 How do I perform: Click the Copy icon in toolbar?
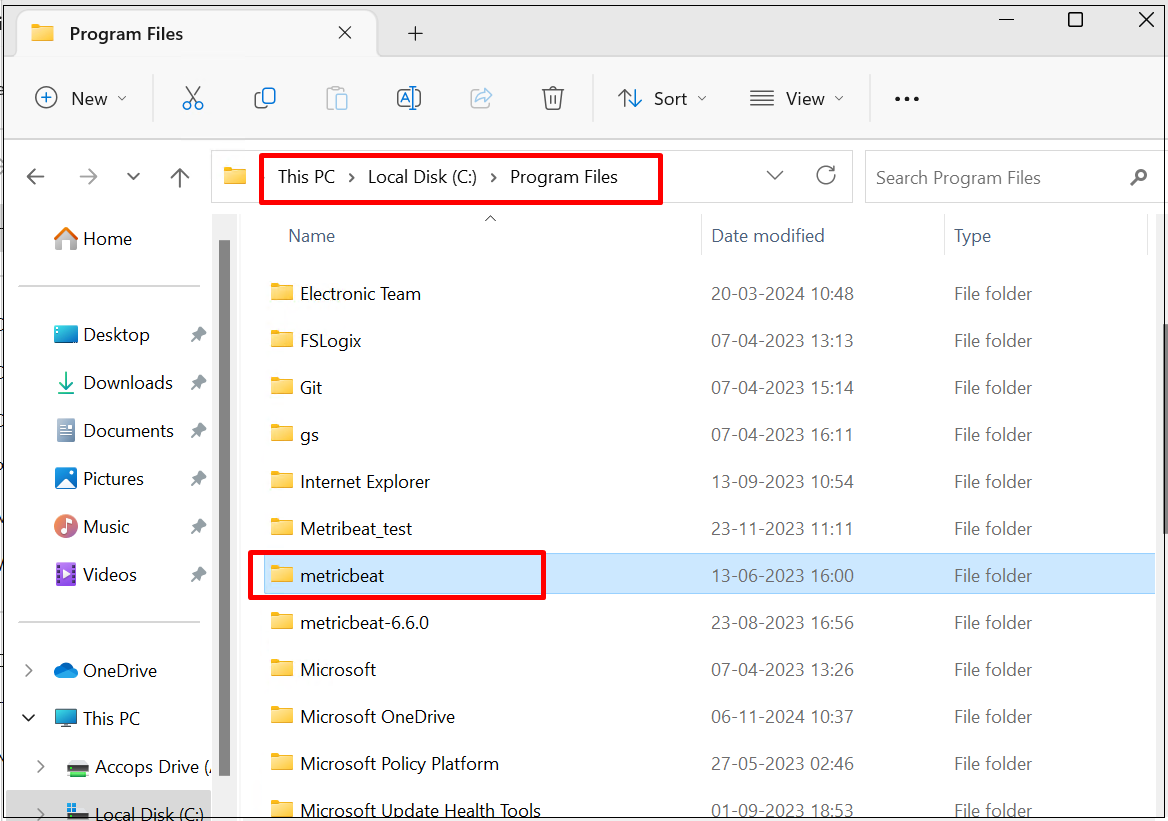265,98
